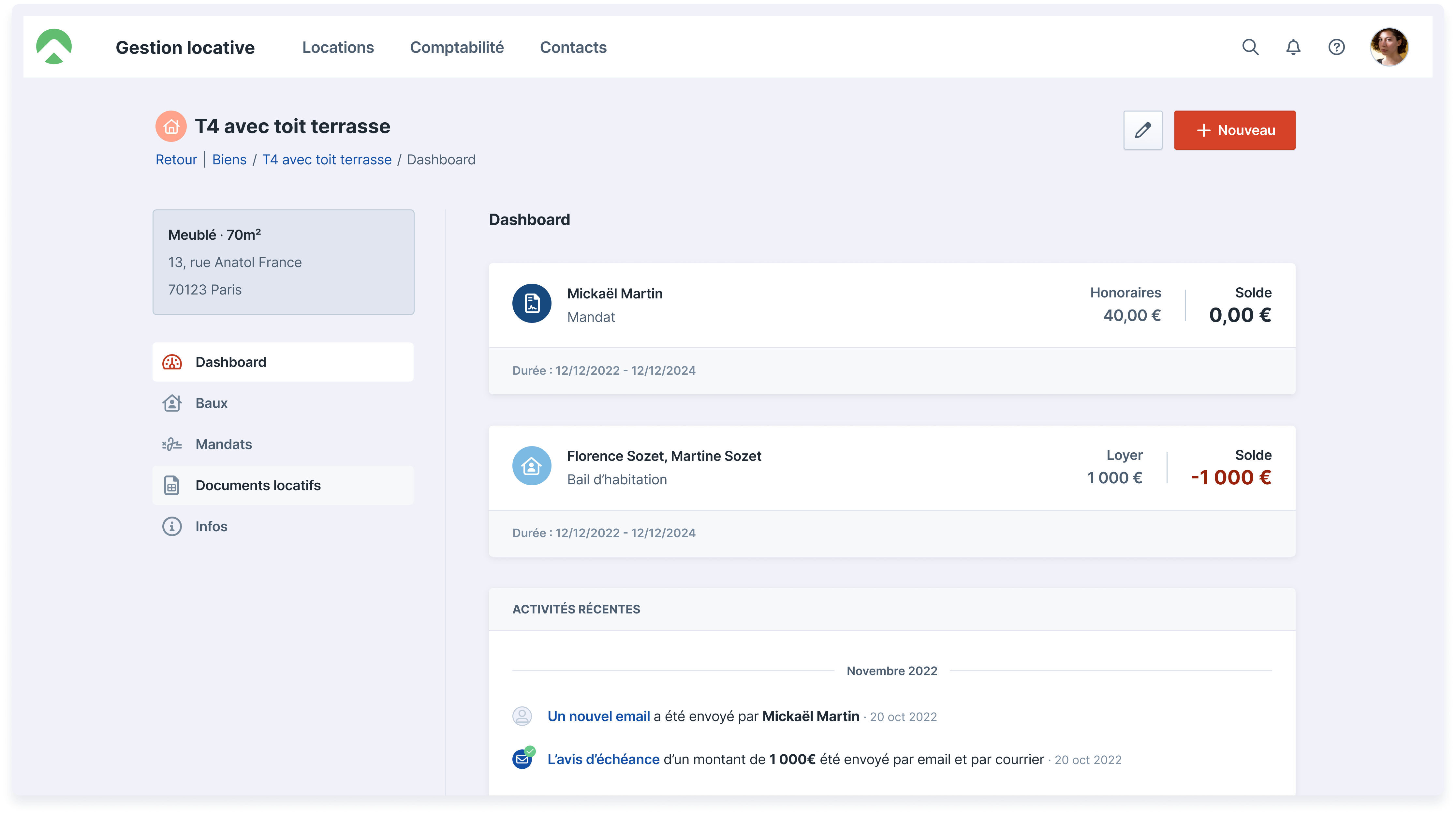The image size is (1456, 815).
Task: Click the Documents locatifs sheet icon
Action: 172,485
